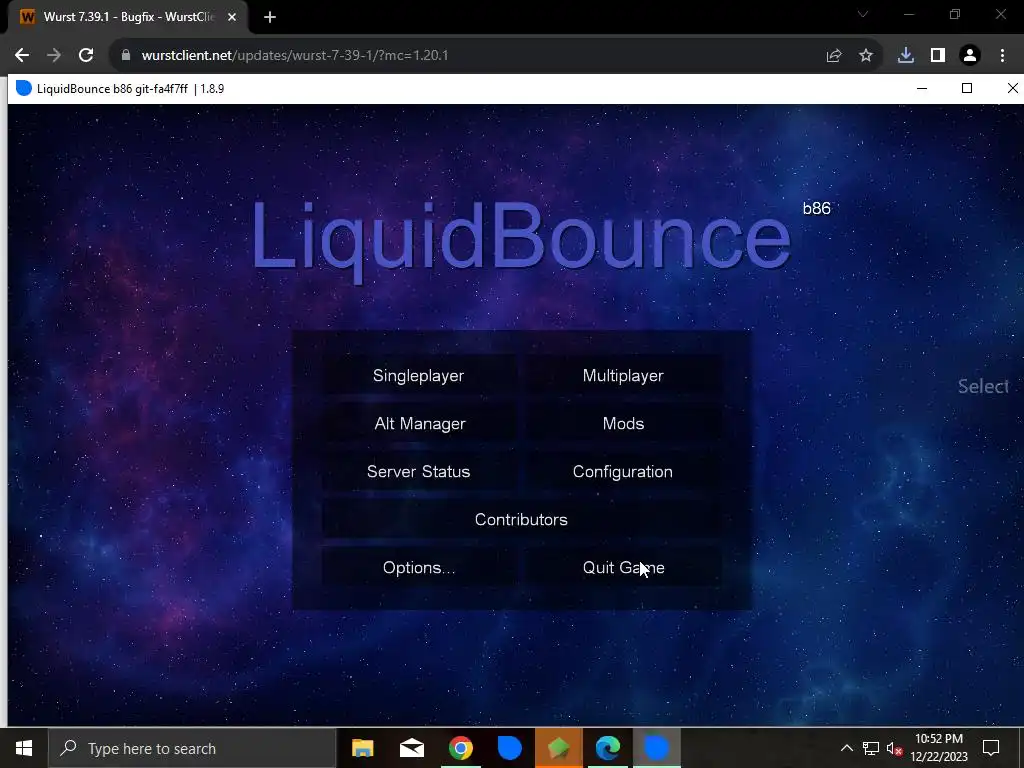Image resolution: width=1024 pixels, height=768 pixels.
Task: Share this page from Chrome toolbar
Action: [x=834, y=56]
